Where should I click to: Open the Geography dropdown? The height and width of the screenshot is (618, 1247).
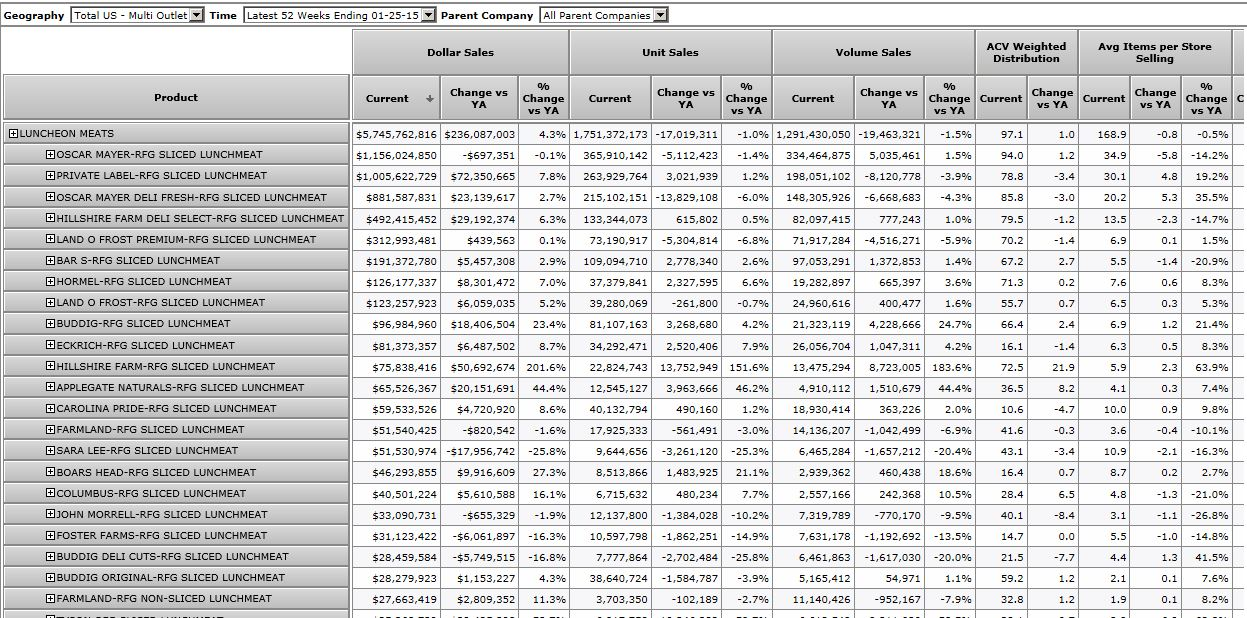pyautogui.click(x=196, y=15)
